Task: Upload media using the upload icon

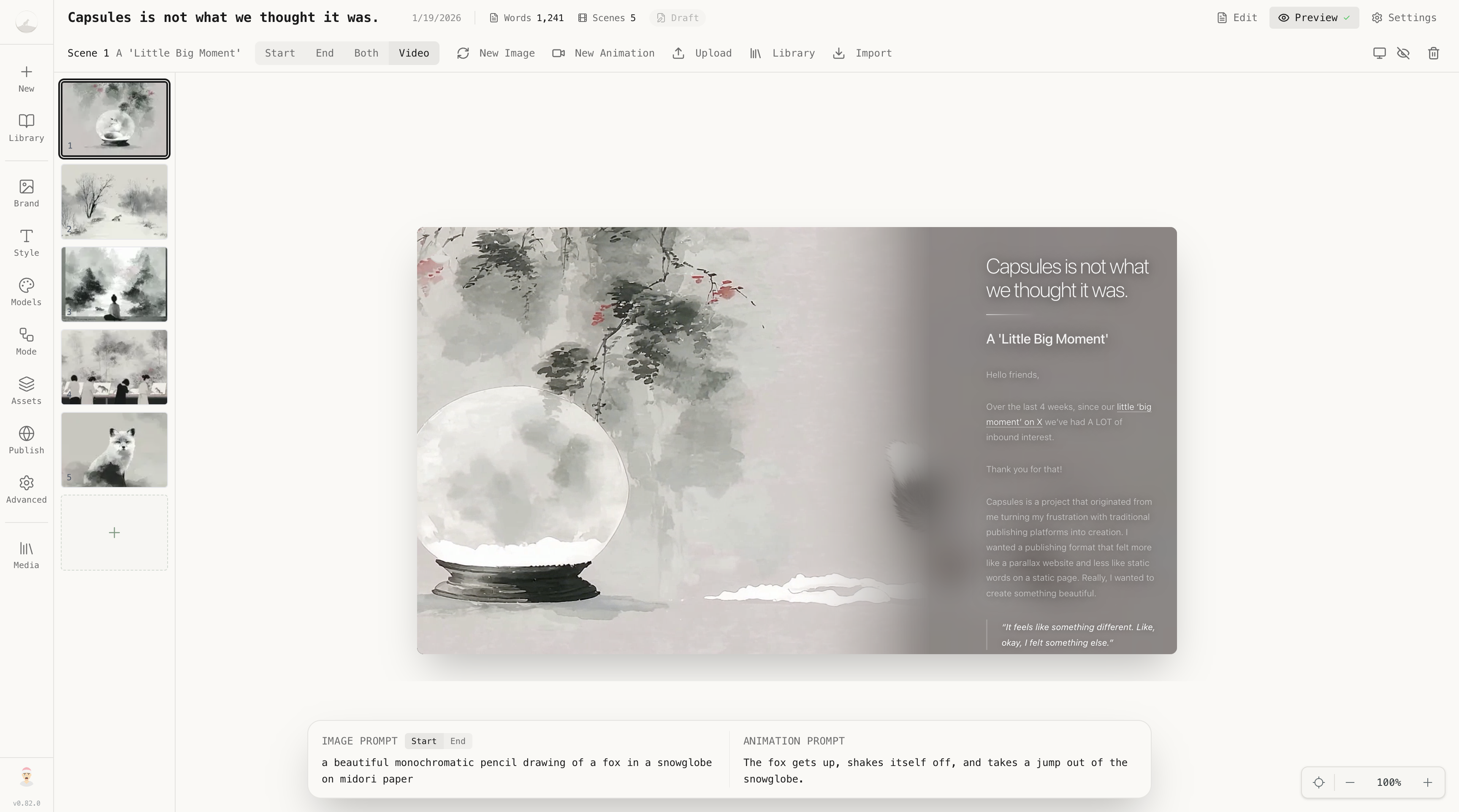Action: pyautogui.click(x=679, y=53)
